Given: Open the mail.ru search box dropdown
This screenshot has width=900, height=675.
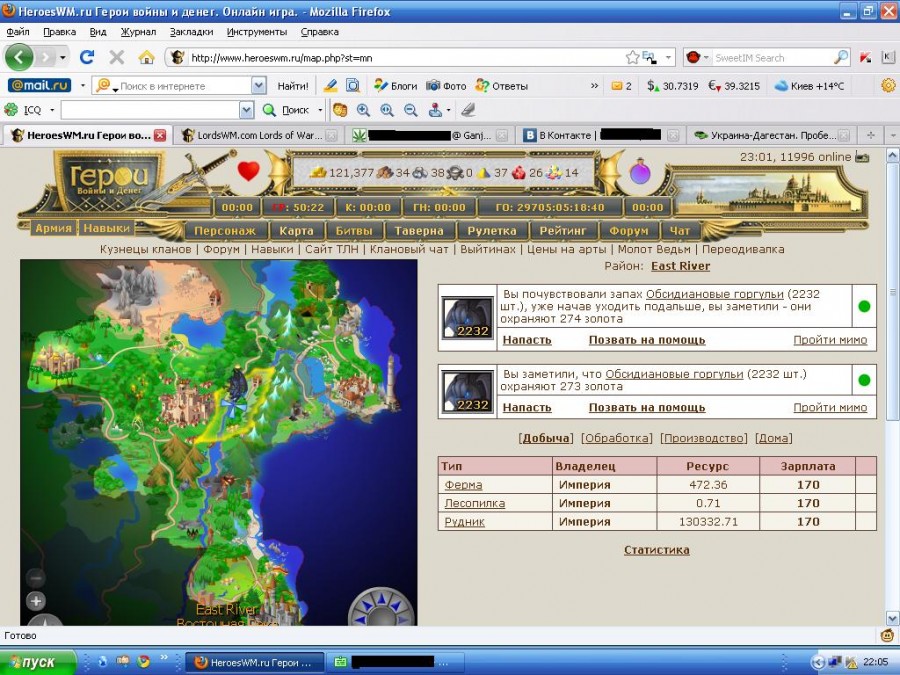Looking at the screenshot, I should click(259, 86).
